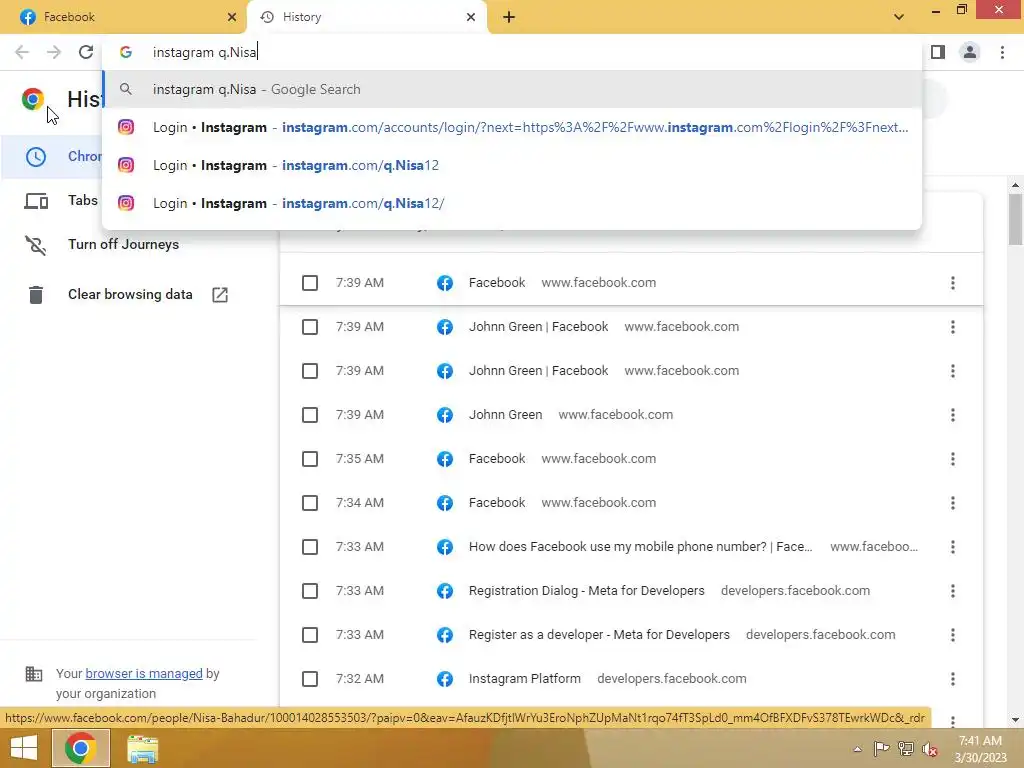The width and height of the screenshot is (1024, 768).
Task: Check the first Johnn Green | Facebook checkbox
Action: click(x=310, y=327)
